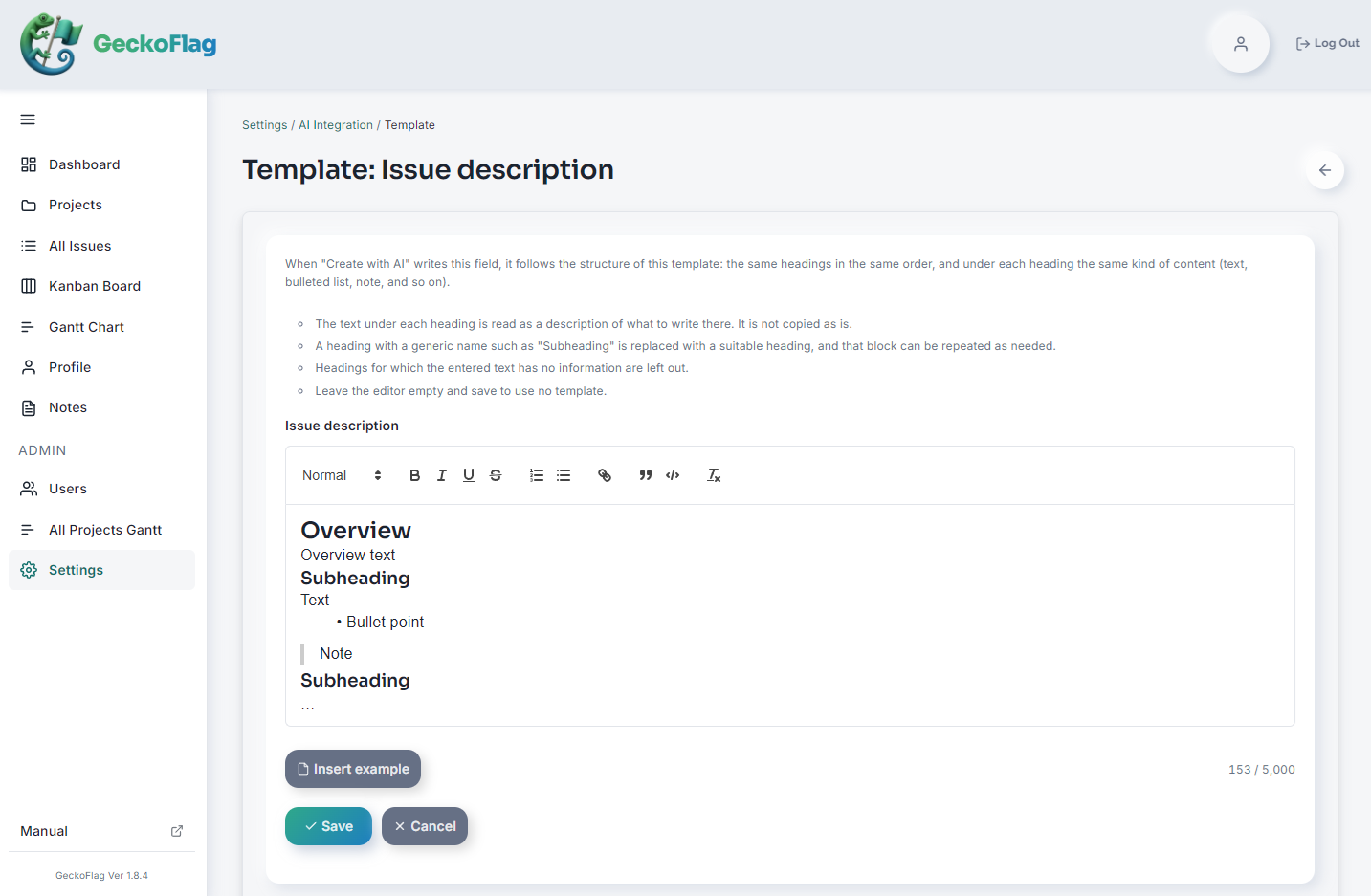The image size is (1371, 896).
Task: Log out of GeckoFlag
Action: click(x=1327, y=43)
